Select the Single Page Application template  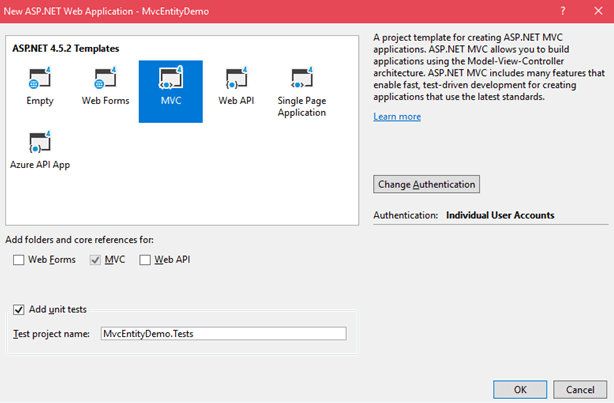click(x=302, y=91)
